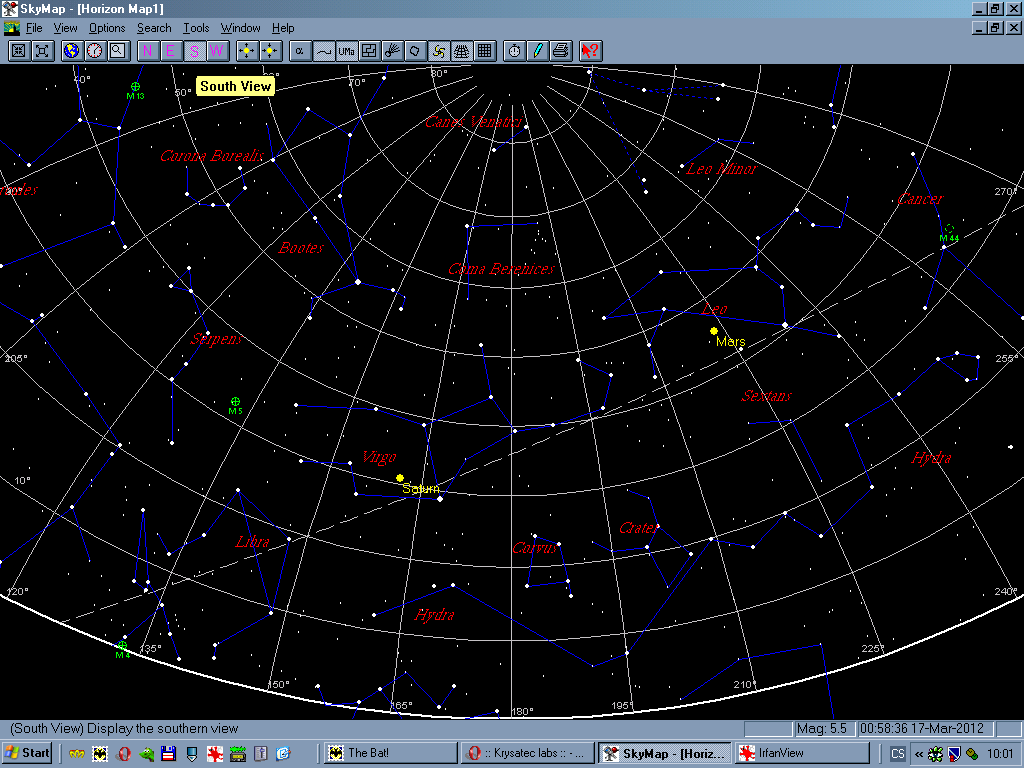
Task: Click the zoom-in toolbar icon with inward arrows
Action: point(19,51)
